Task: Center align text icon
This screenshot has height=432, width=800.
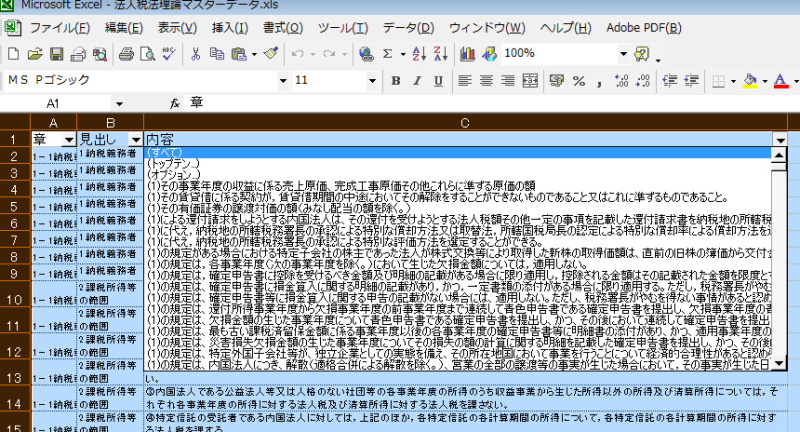Action: pos(486,81)
